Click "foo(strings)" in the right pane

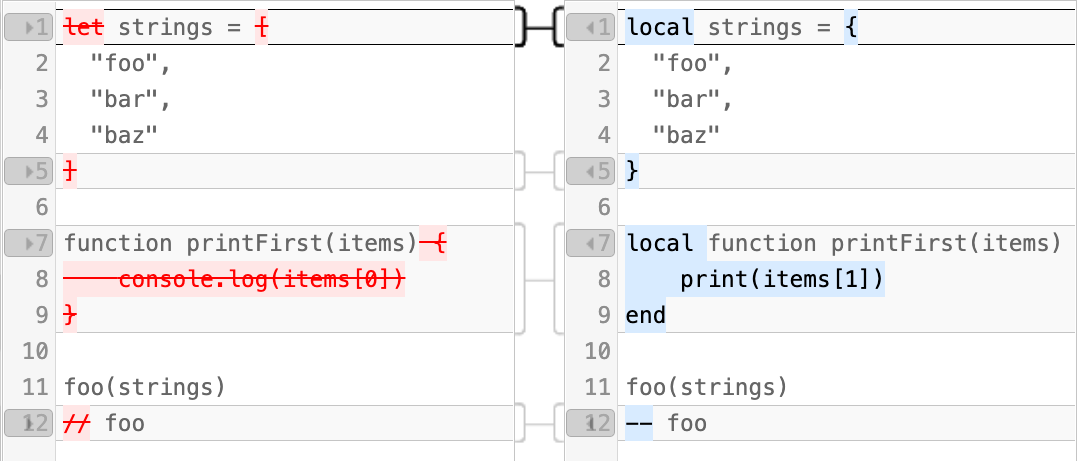tap(707, 388)
